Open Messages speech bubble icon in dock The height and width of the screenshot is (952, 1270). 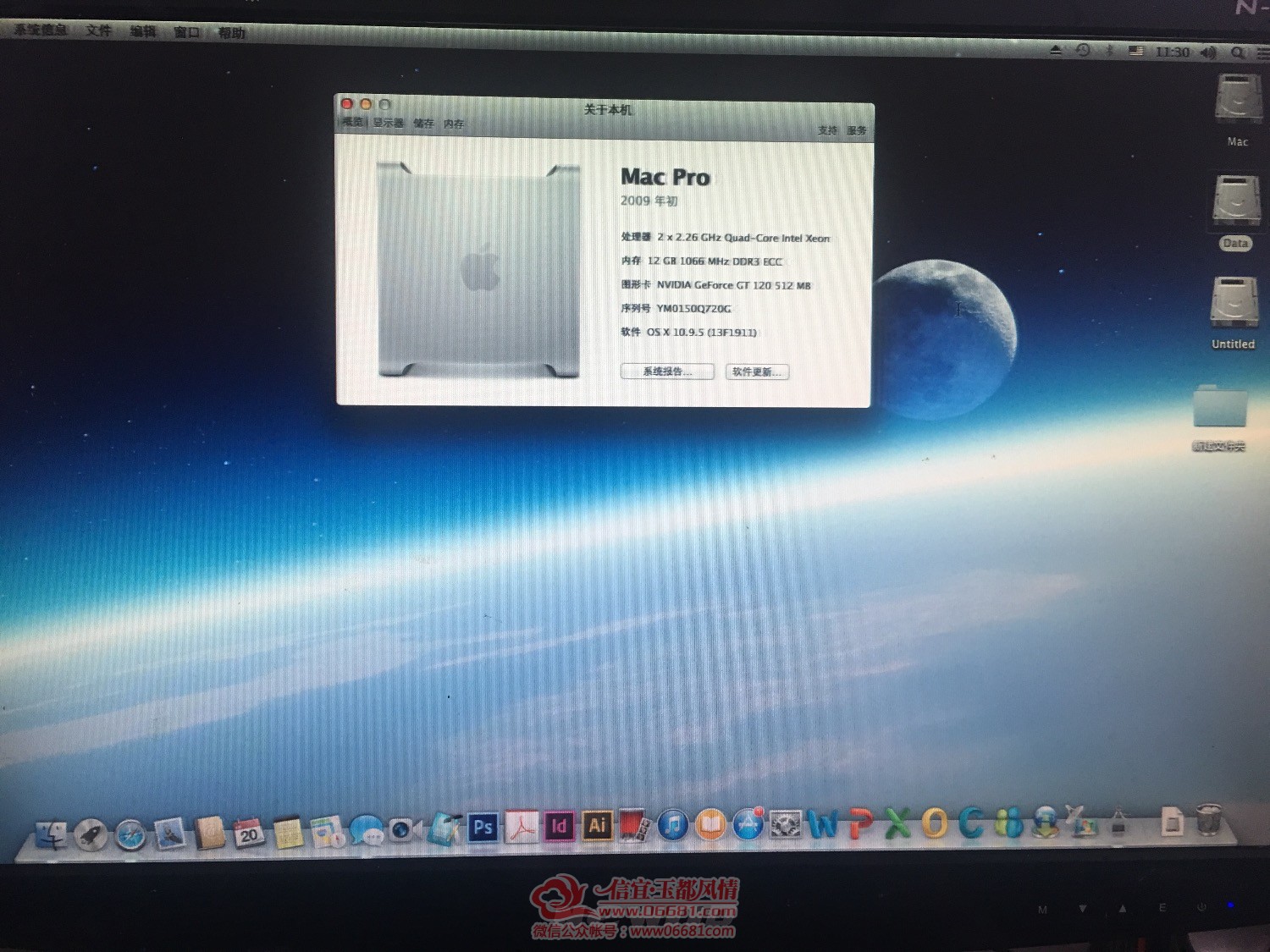pos(367,830)
